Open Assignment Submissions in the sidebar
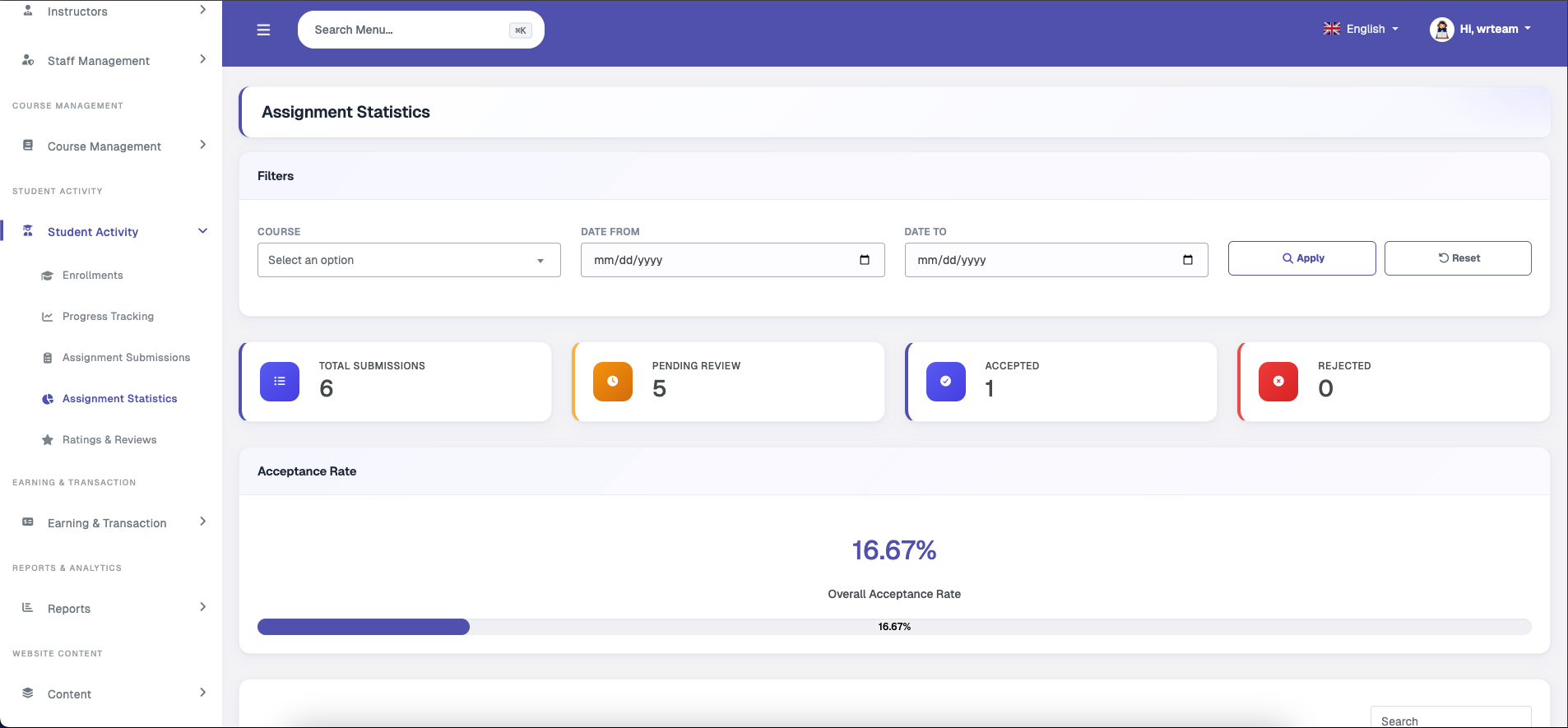The image size is (1568, 728). (x=126, y=358)
